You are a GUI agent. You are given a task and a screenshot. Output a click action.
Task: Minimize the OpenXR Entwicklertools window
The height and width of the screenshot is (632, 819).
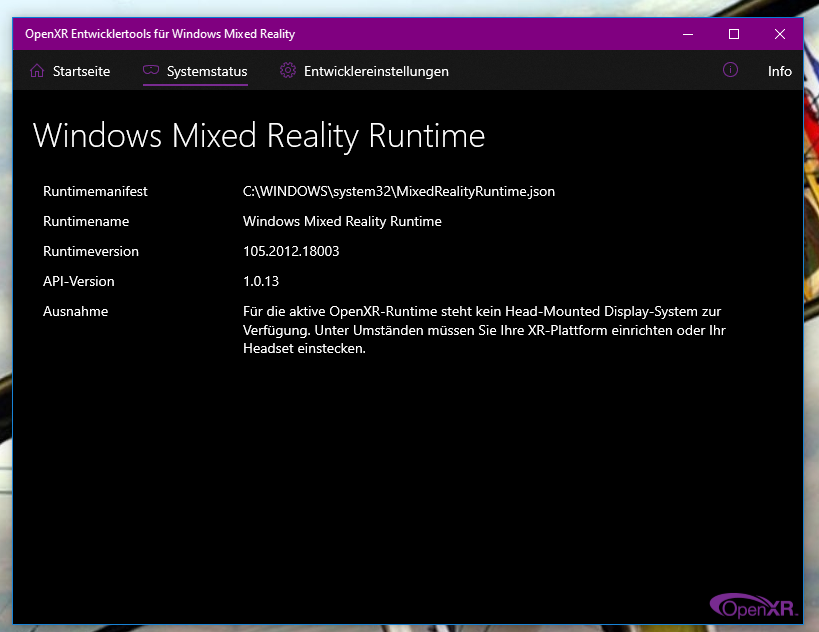click(x=688, y=34)
